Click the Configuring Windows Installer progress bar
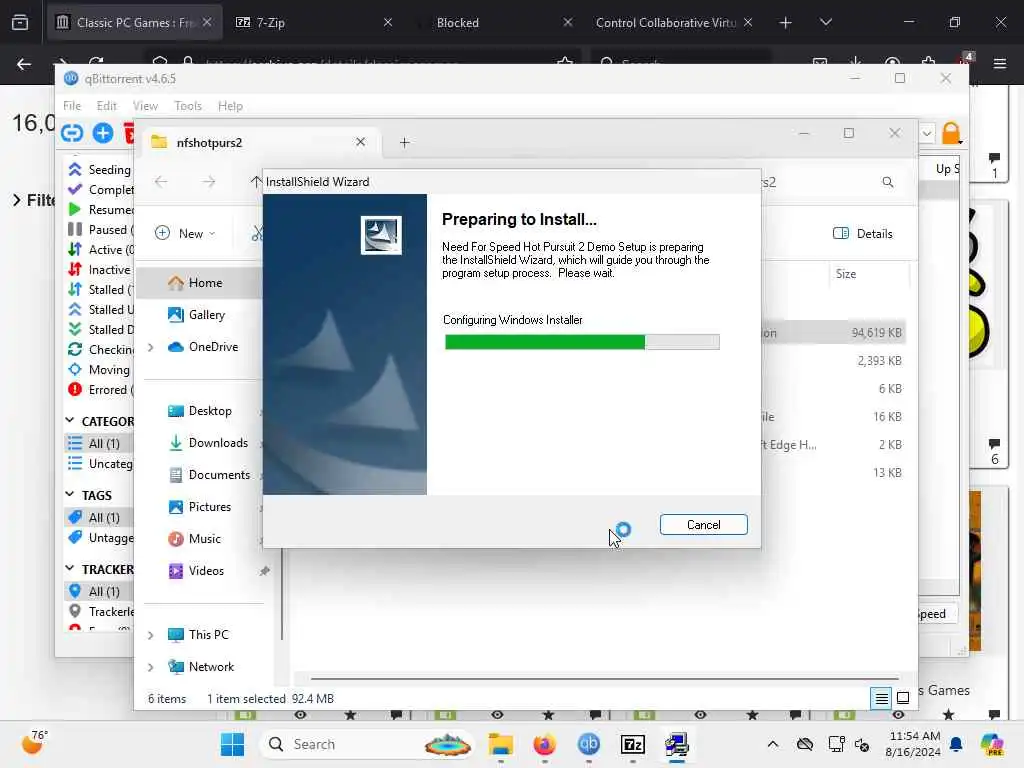The image size is (1024, 768). point(582,342)
